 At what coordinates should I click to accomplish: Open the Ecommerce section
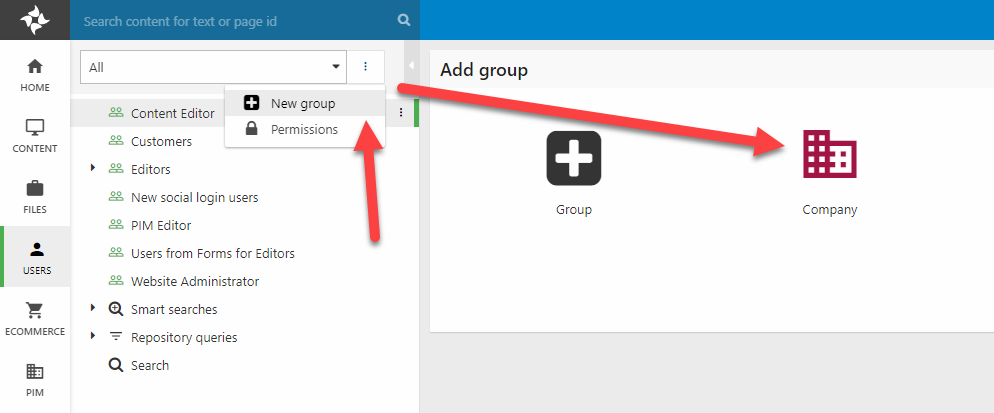[35, 318]
